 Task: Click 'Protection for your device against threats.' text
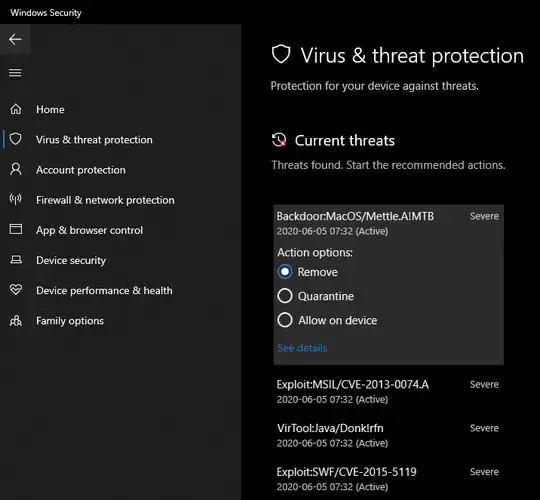point(375,86)
